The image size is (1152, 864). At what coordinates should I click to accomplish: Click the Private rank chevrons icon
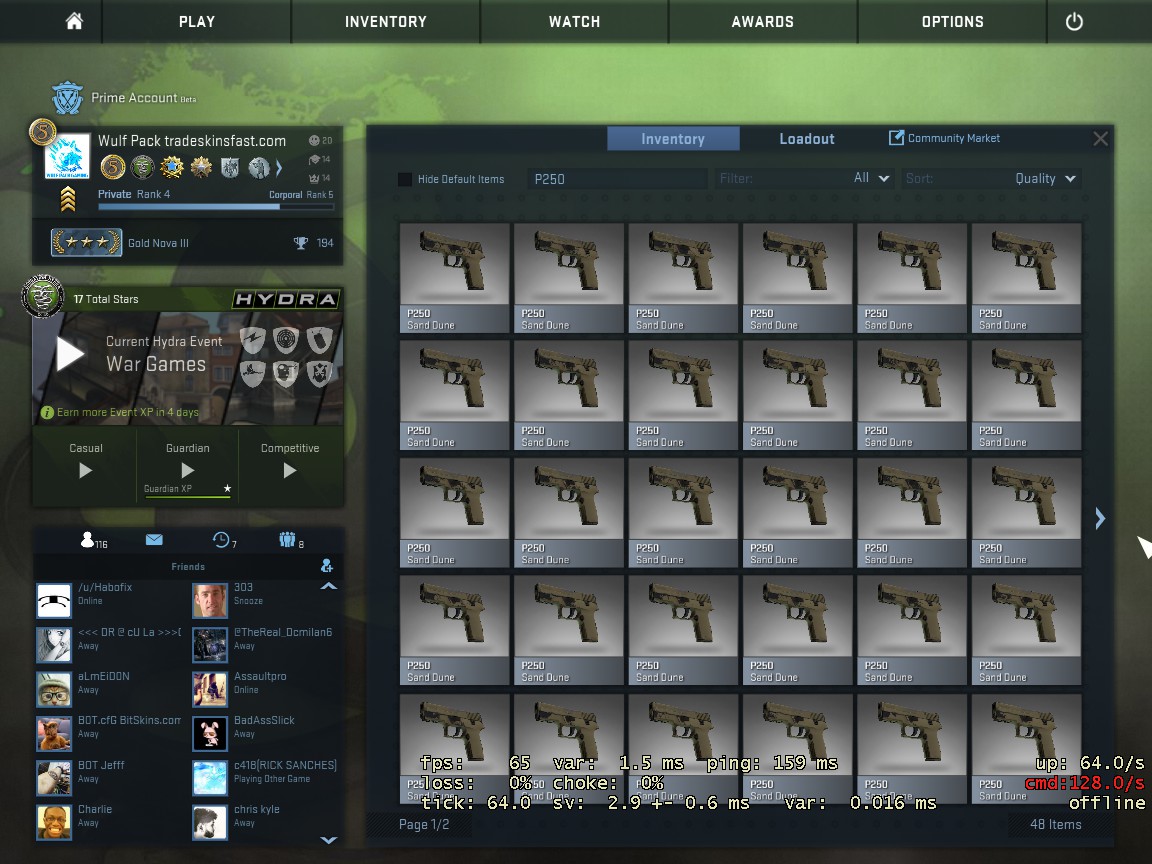click(68, 199)
